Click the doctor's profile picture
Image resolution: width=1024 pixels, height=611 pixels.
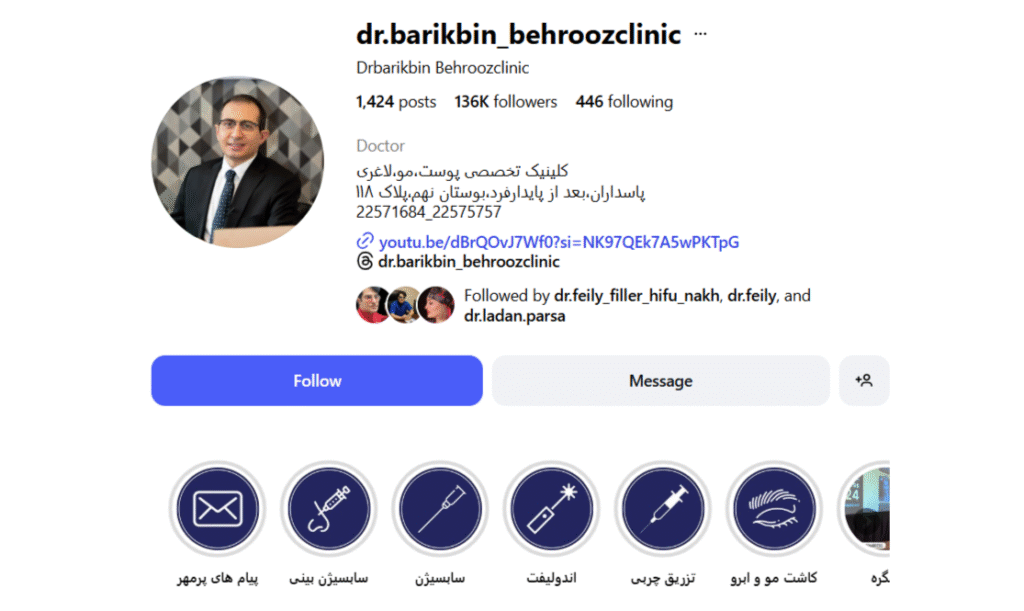[238, 162]
